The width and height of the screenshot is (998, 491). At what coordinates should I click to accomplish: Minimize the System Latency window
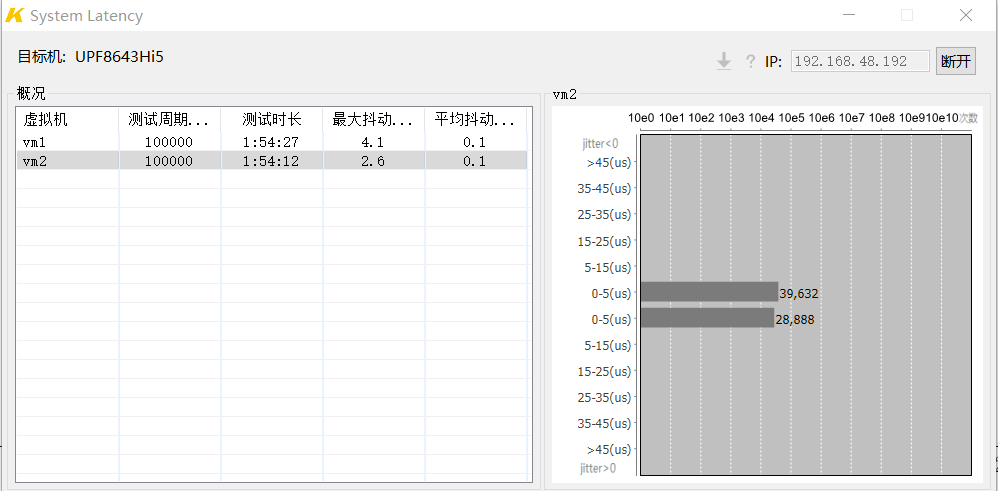(848, 15)
